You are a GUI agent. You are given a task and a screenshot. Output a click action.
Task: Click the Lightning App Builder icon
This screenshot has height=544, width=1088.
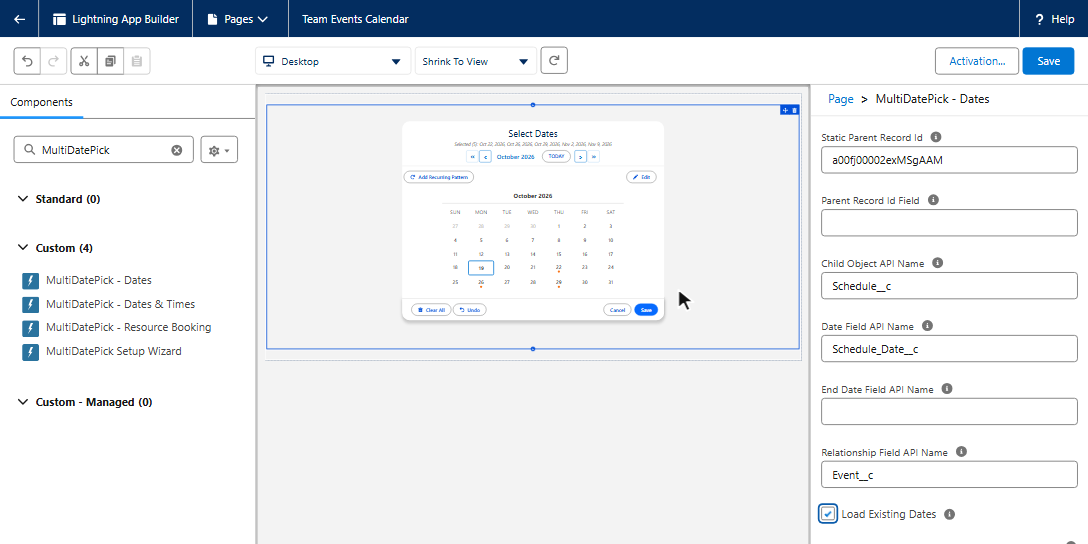(60, 19)
